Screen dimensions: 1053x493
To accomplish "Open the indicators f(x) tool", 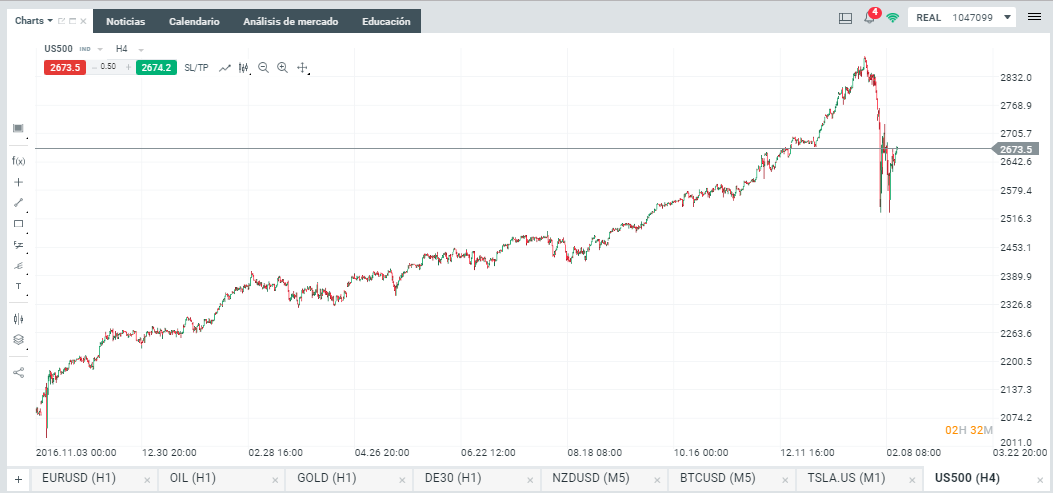I will pyautogui.click(x=18, y=161).
